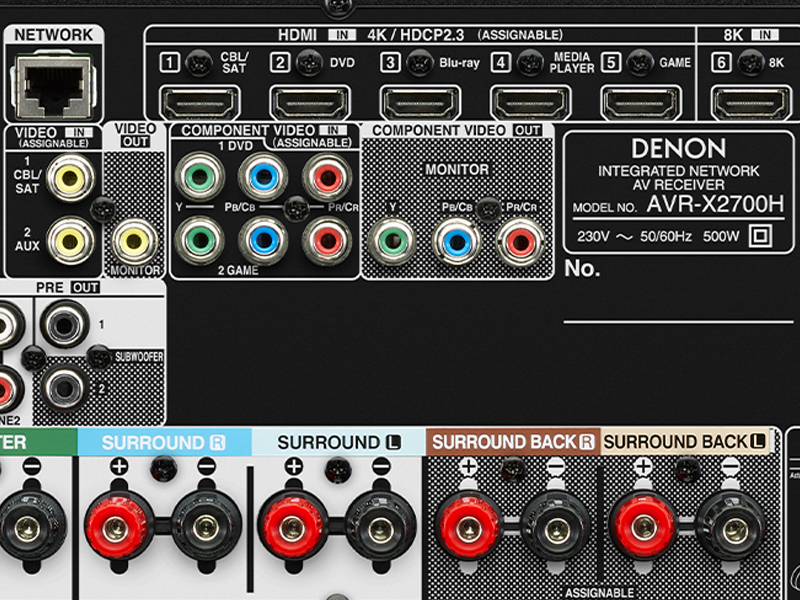Click the VIDEO OUT heading label
The height and width of the screenshot is (600, 800).
pyautogui.click(x=135, y=135)
